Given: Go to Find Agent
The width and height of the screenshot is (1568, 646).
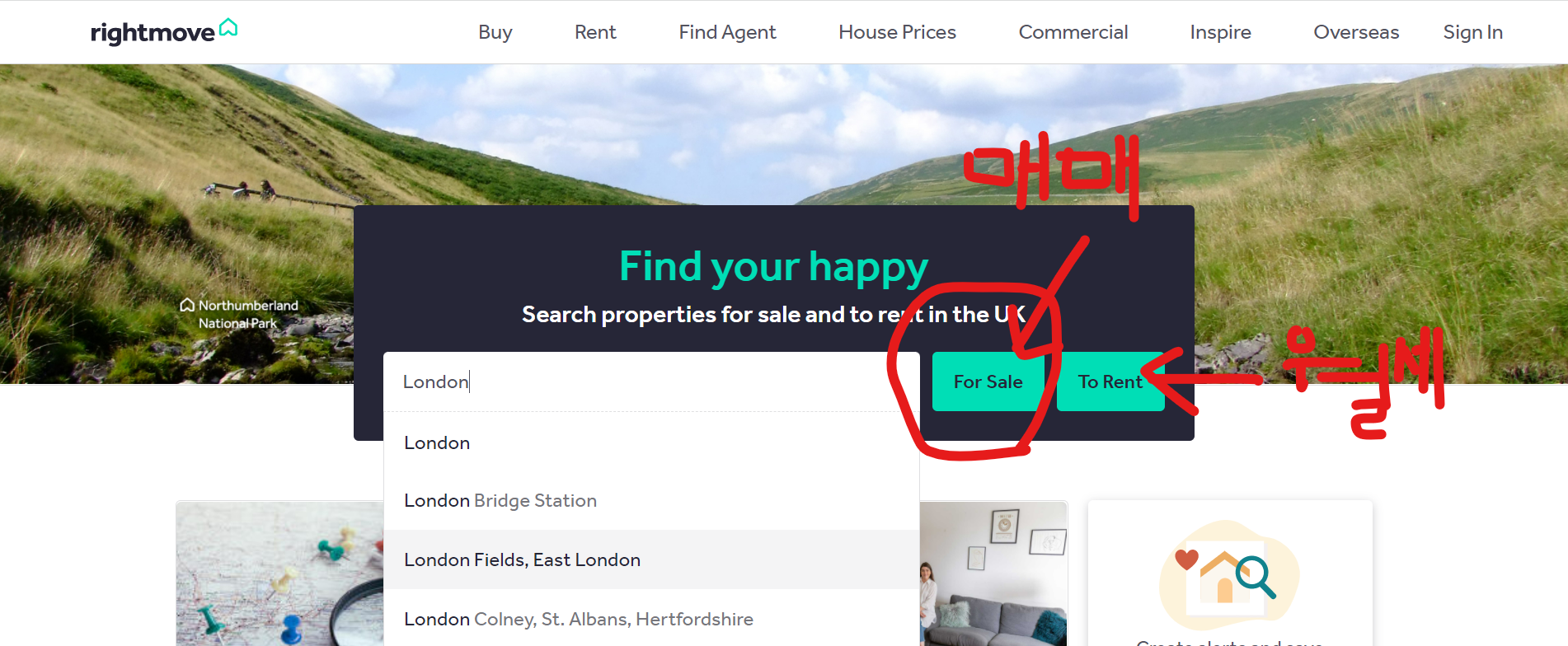Looking at the screenshot, I should [727, 32].
